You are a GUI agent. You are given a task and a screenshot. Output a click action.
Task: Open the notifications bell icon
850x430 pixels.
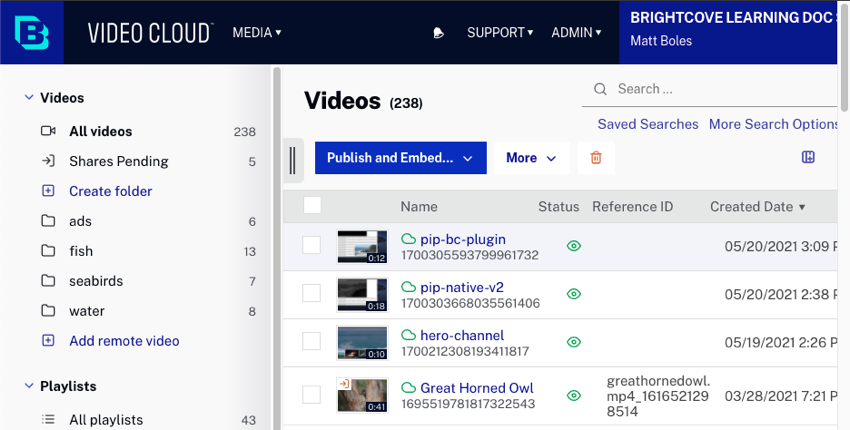pos(439,33)
